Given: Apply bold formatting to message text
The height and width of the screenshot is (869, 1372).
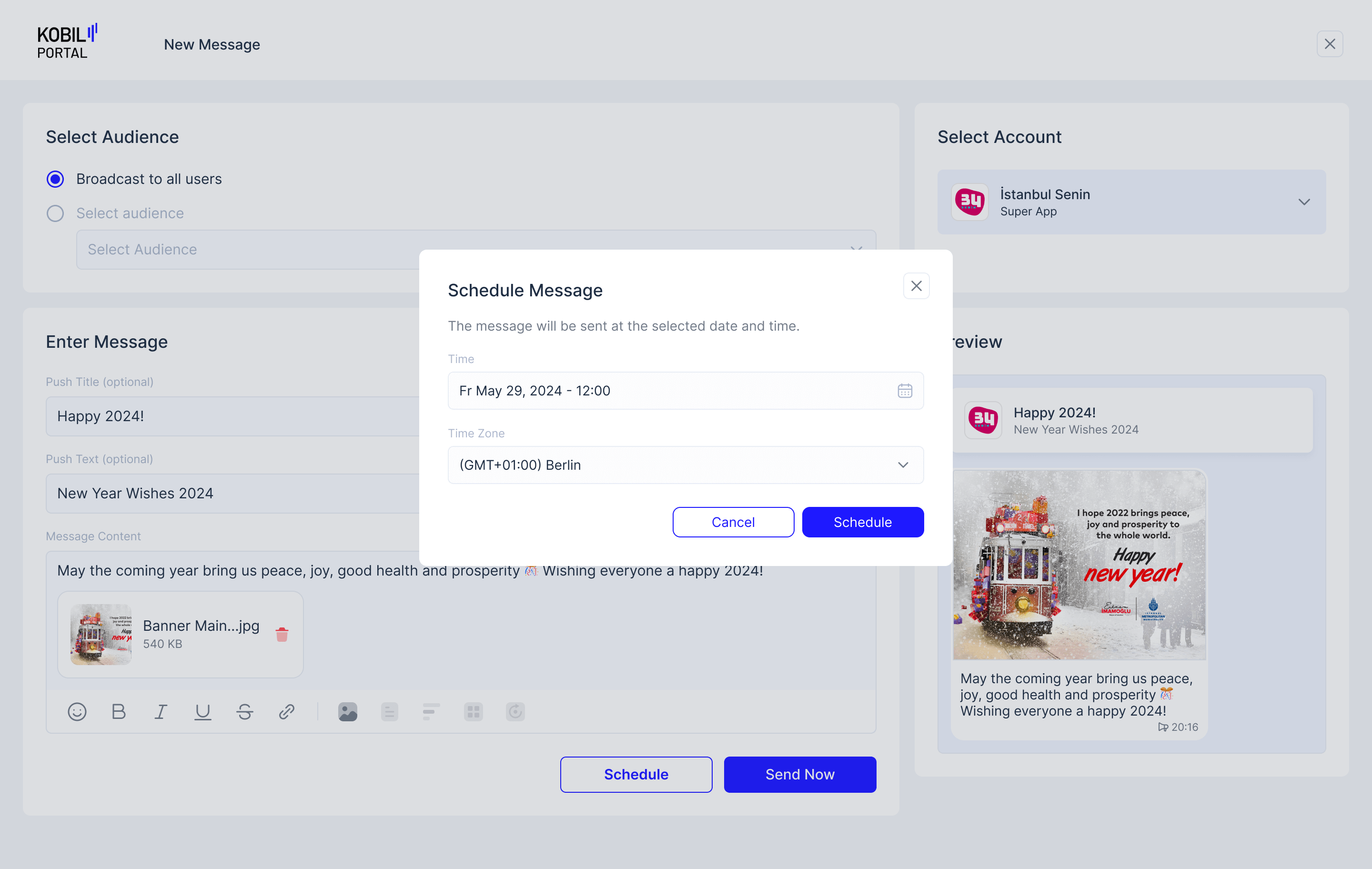Looking at the screenshot, I should pyautogui.click(x=119, y=711).
